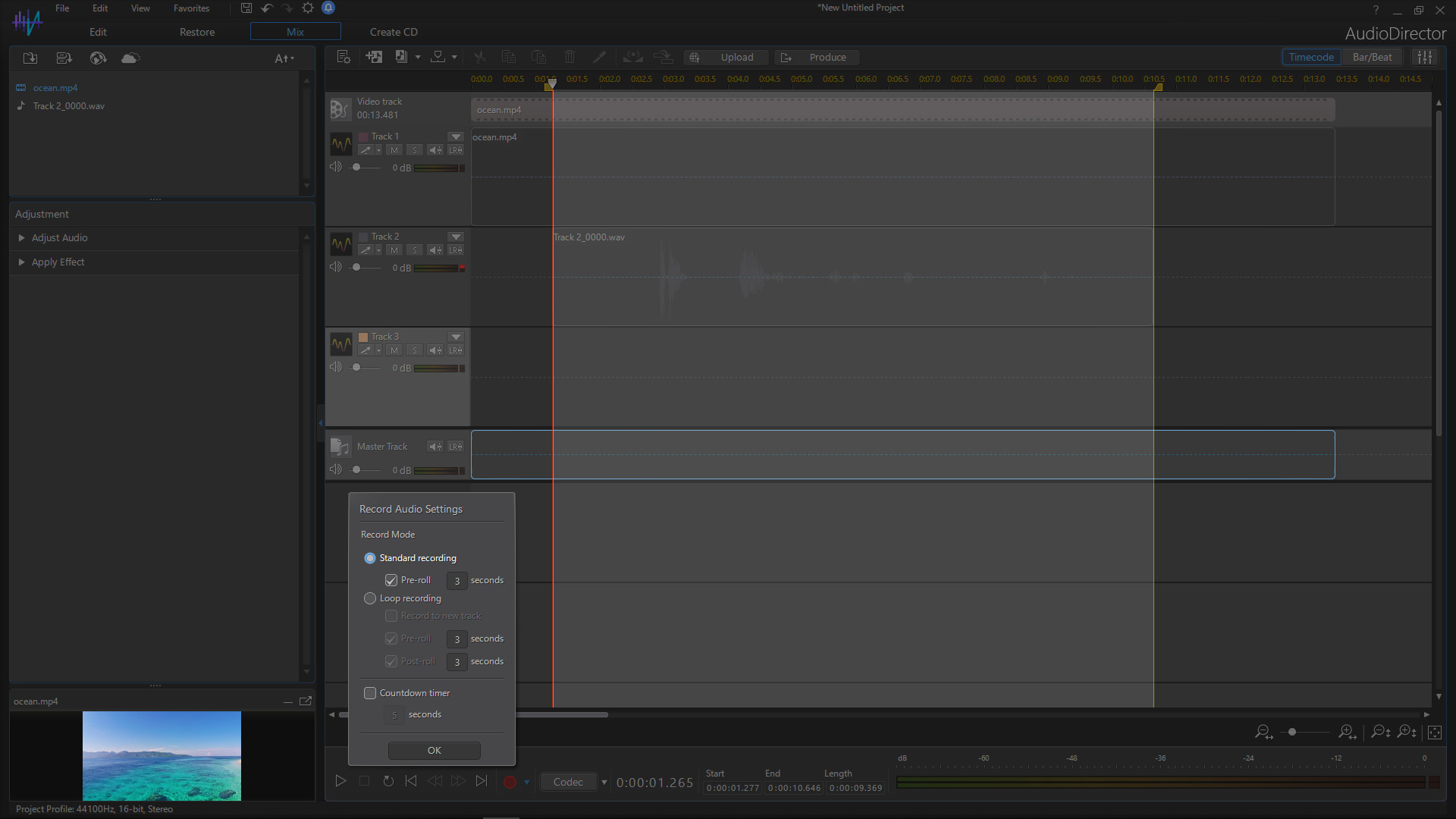Click the Go to End icon

pyautogui.click(x=482, y=781)
